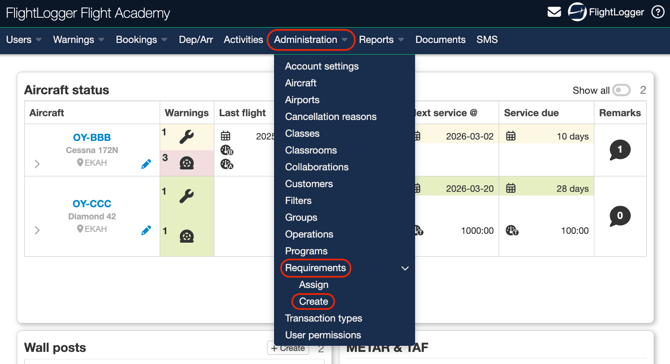Select User permissions menu entry
The width and height of the screenshot is (670, 364).
[x=323, y=335]
